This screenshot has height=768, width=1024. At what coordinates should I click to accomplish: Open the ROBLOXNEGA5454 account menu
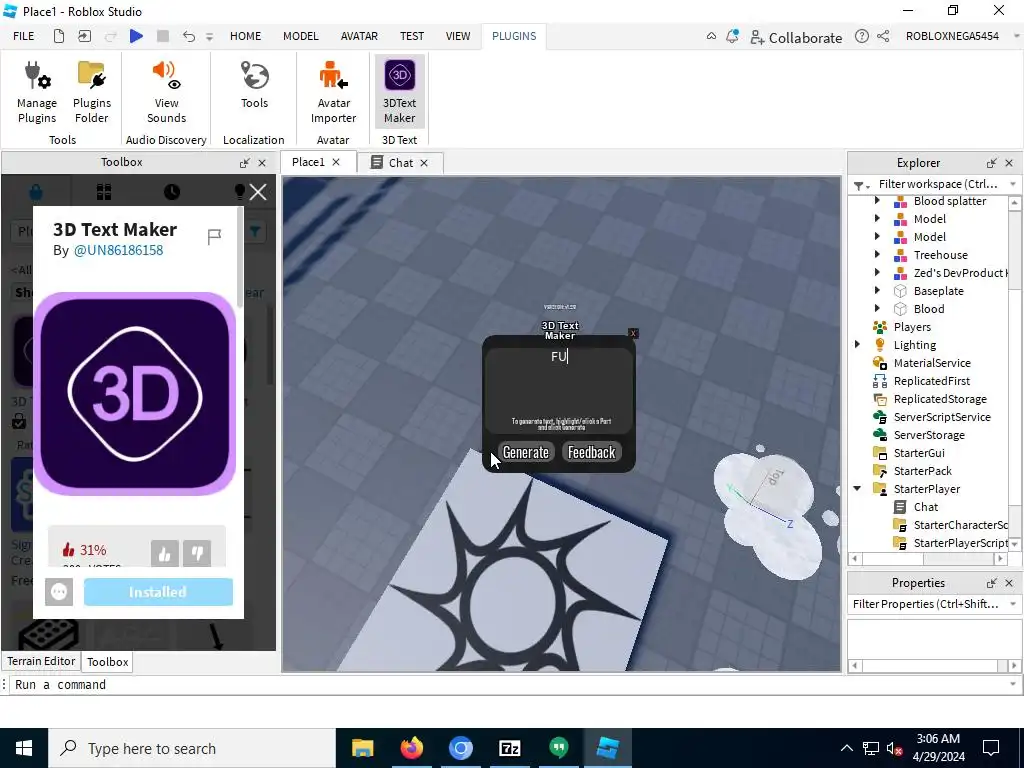(x=952, y=36)
